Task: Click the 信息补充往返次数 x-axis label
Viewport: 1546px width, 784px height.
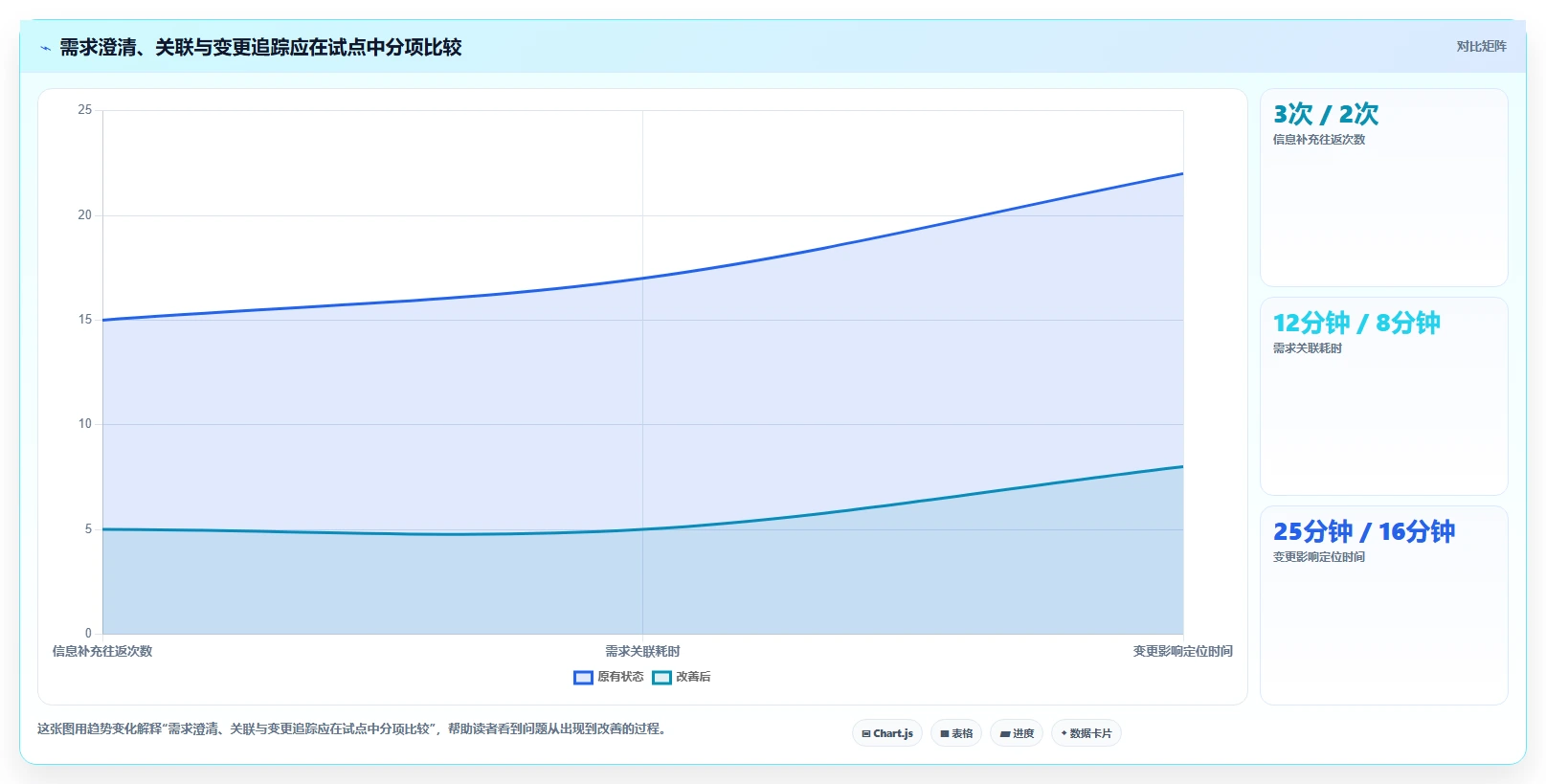Action: 102,651
